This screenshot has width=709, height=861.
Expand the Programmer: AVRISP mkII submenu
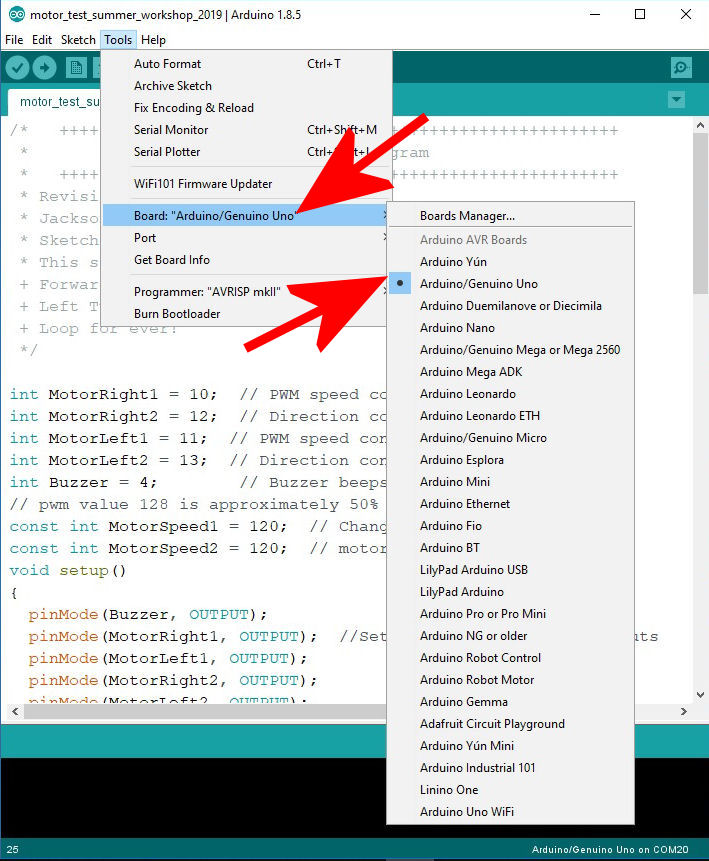247,292
